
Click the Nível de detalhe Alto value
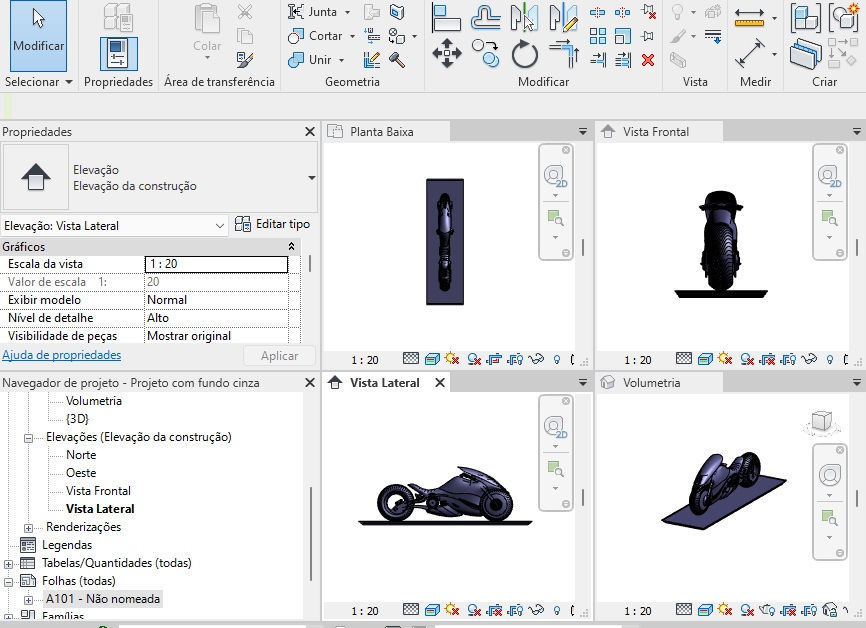click(x=216, y=318)
